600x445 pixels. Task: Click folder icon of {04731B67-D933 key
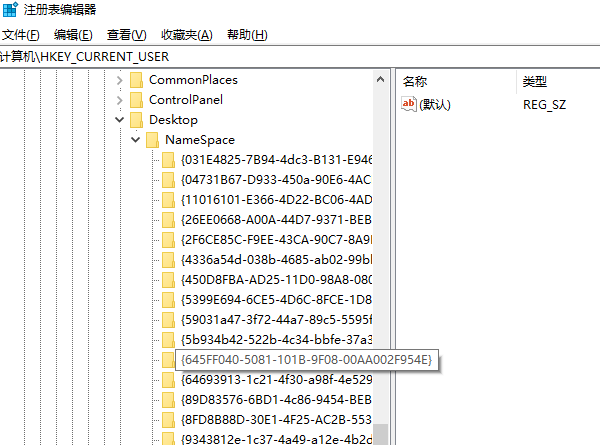tap(168, 180)
